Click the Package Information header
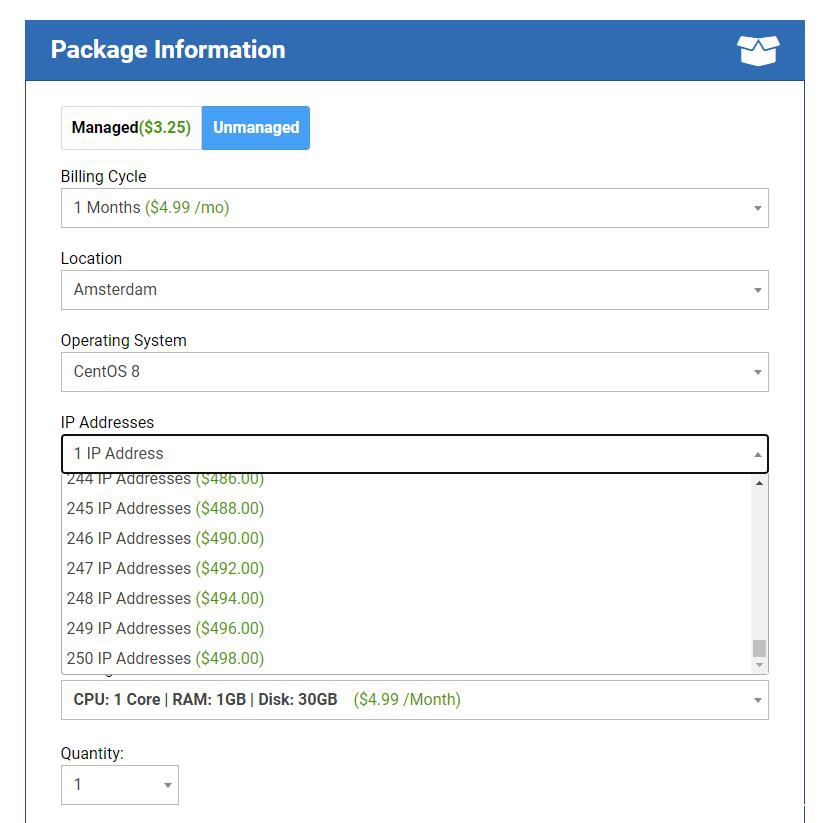The image size is (825, 823). tap(168, 50)
